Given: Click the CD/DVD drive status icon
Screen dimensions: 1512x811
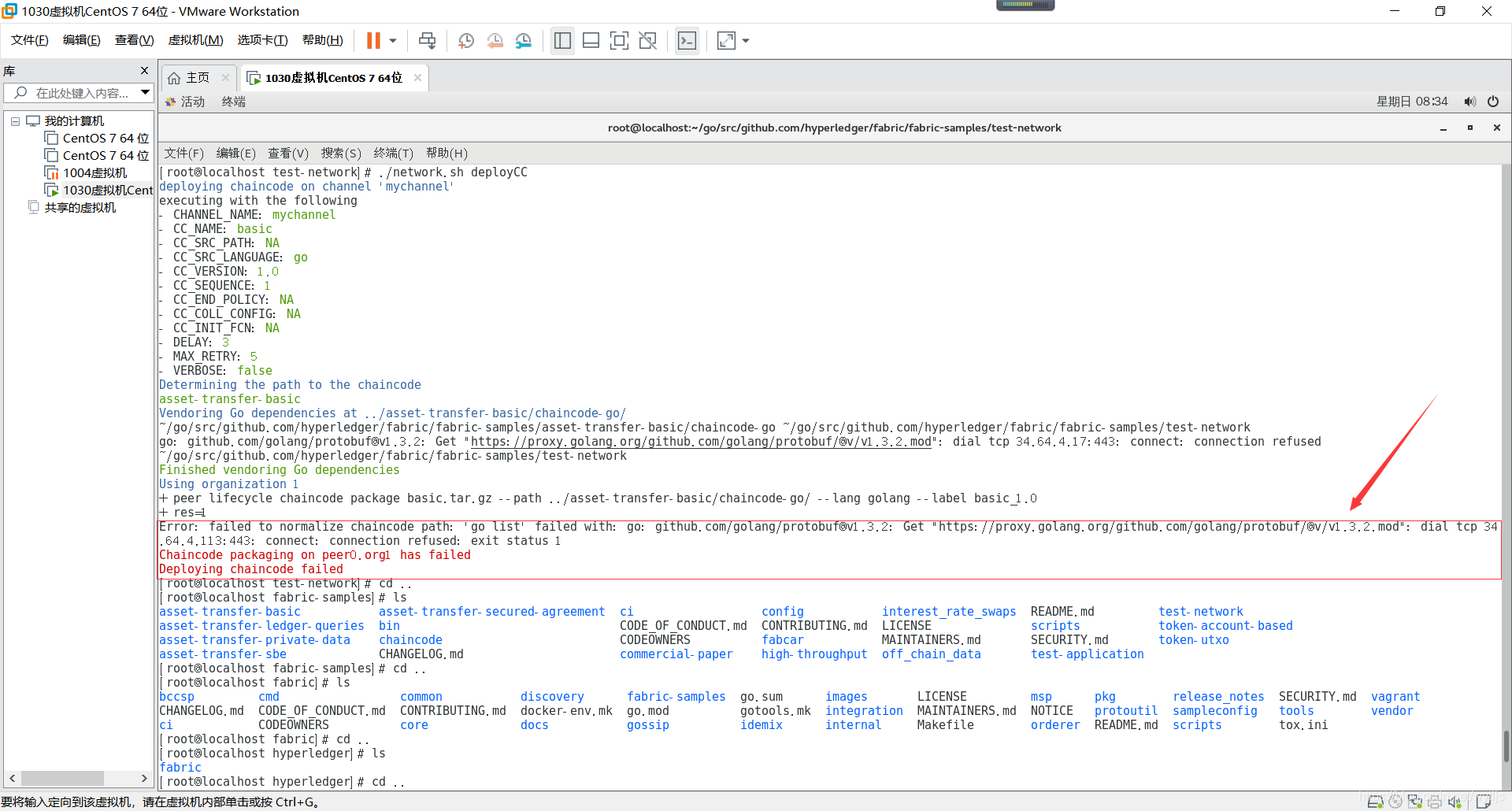Looking at the screenshot, I should pos(1395,802).
